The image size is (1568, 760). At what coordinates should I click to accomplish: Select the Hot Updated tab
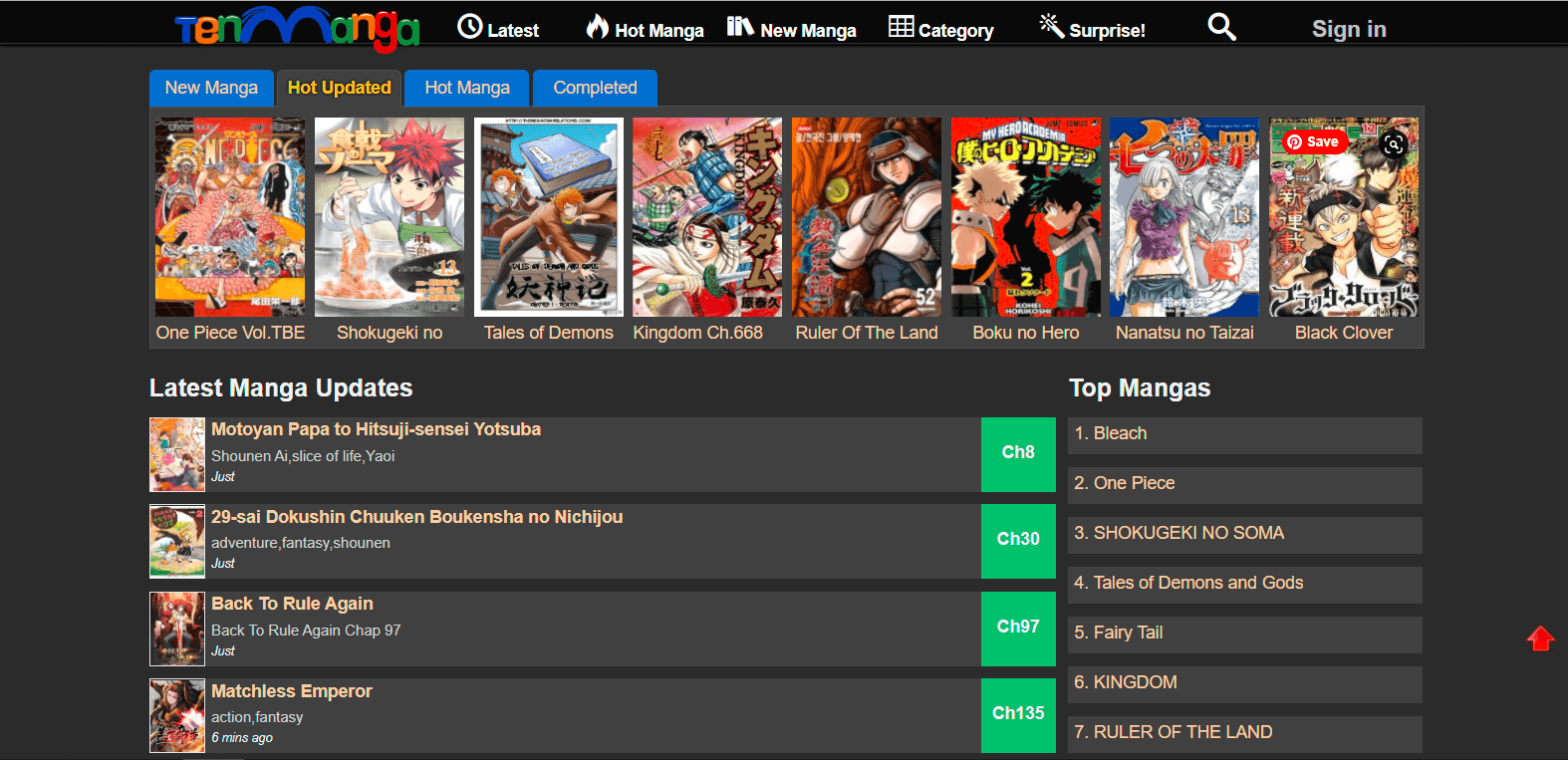click(339, 88)
